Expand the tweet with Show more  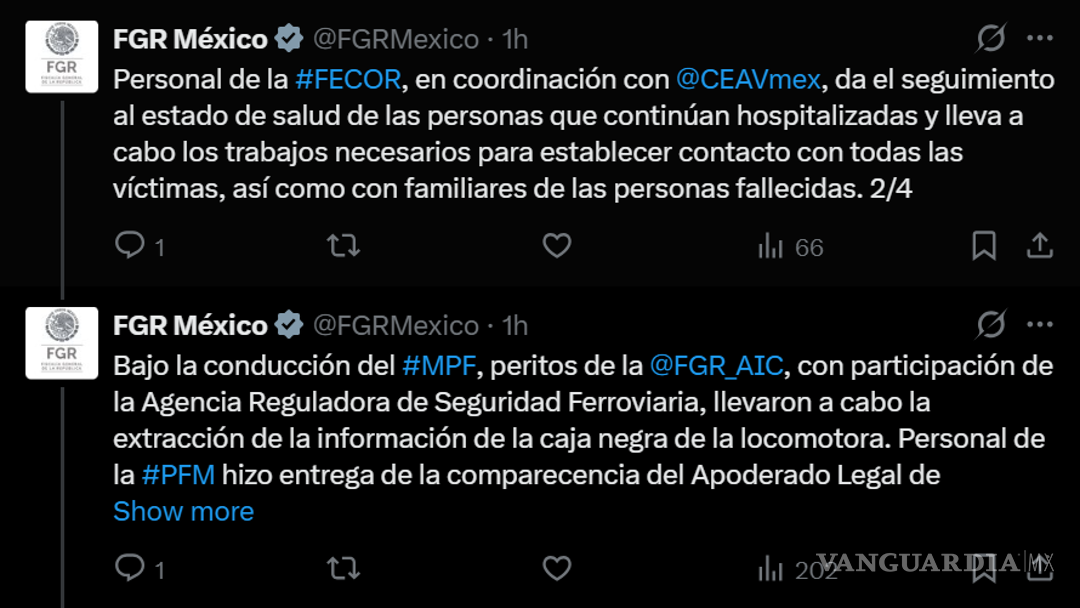pos(183,511)
